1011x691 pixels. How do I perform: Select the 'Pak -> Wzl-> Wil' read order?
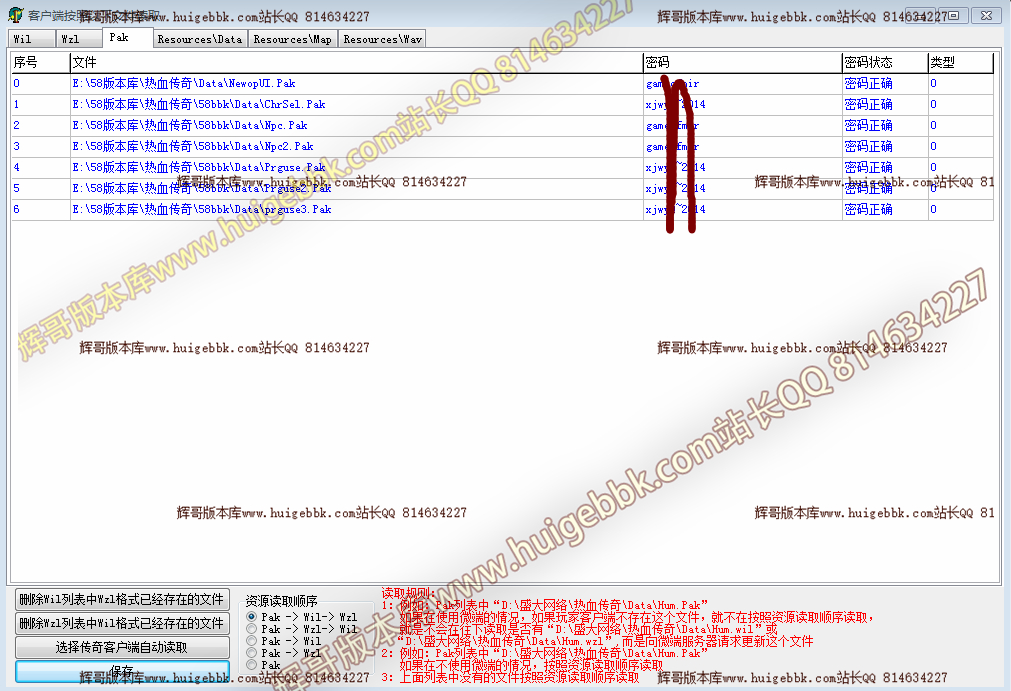click(252, 629)
